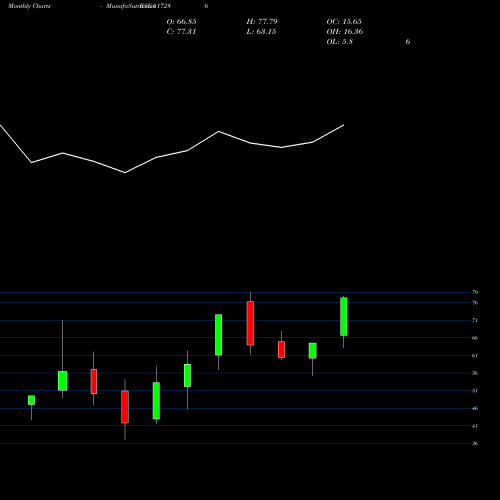Viewport: 500px width, 500px height.
Task: Select the green candle spanning 61 to 73
Action: pyautogui.click(x=219, y=335)
